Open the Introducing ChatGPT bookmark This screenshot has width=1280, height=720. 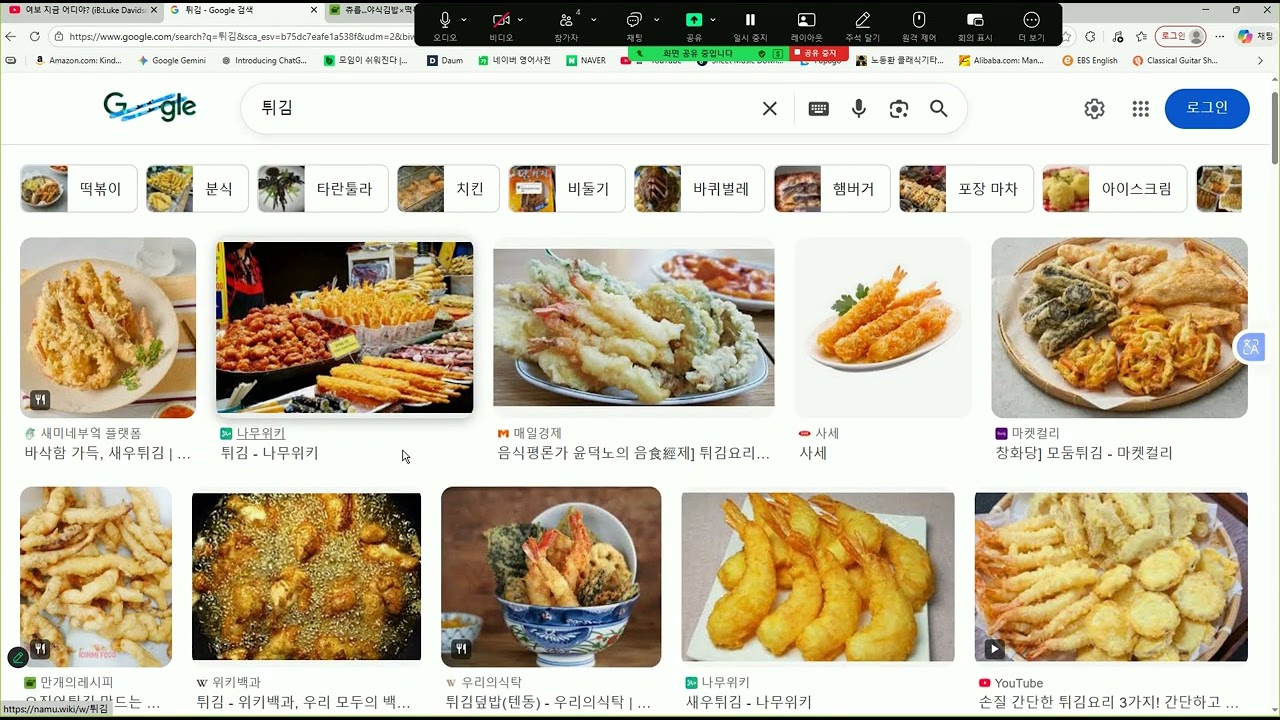click(x=264, y=60)
